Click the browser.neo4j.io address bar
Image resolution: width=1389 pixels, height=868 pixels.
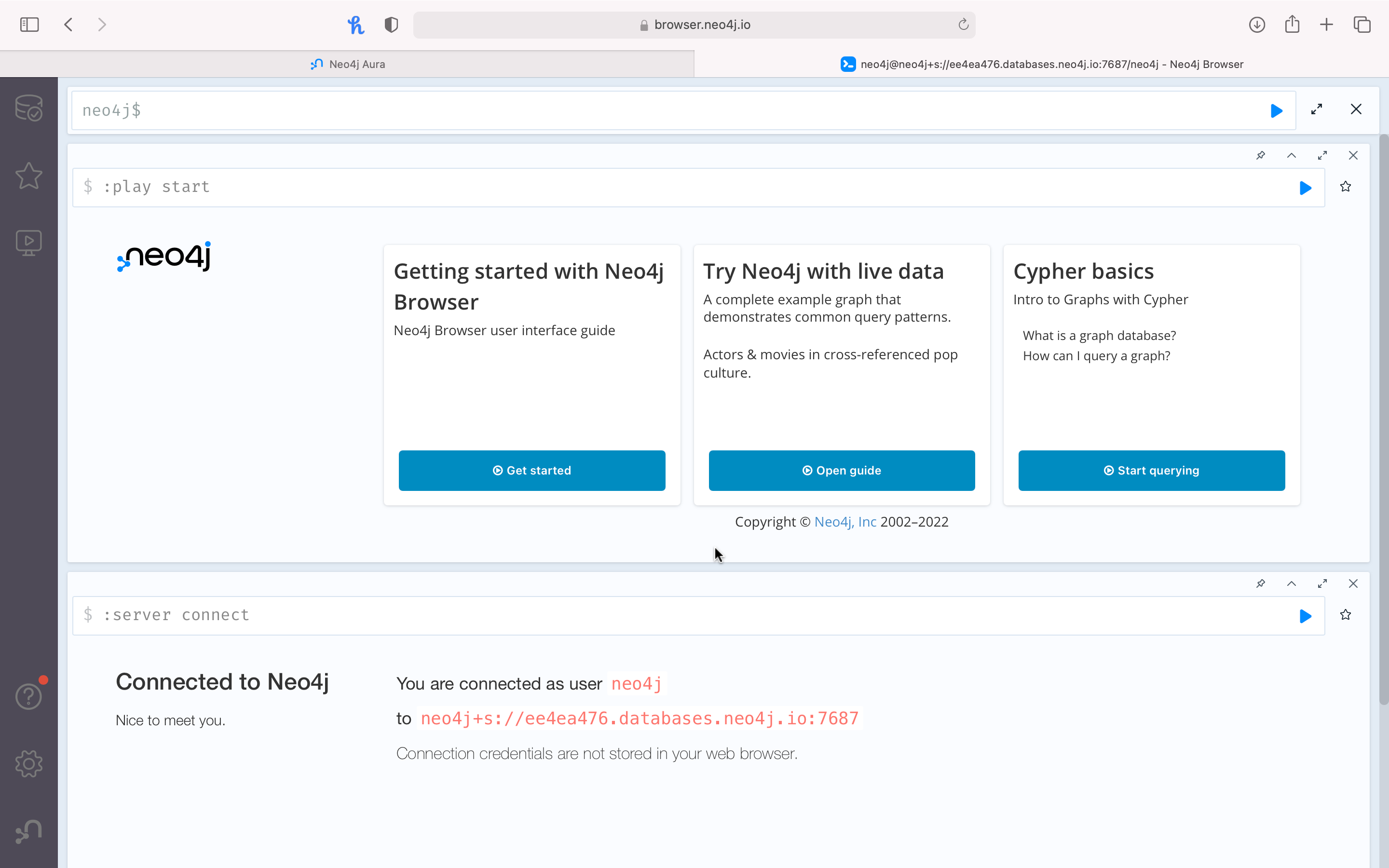694,25
